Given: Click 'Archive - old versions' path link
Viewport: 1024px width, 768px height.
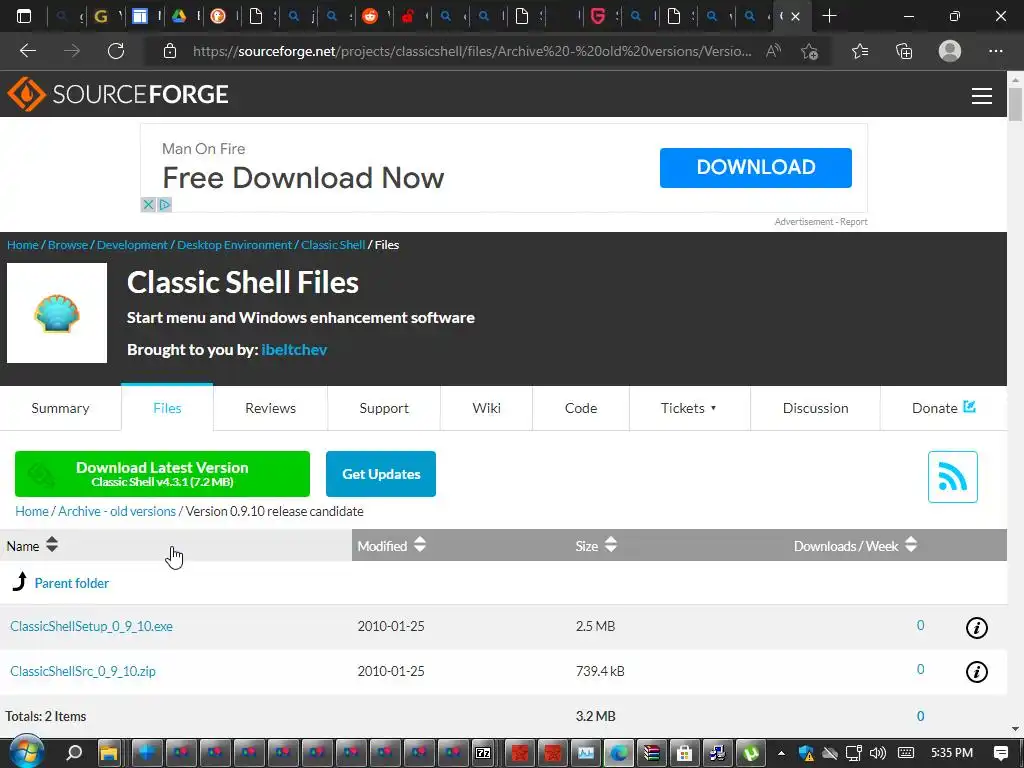Looking at the screenshot, I should [117, 511].
